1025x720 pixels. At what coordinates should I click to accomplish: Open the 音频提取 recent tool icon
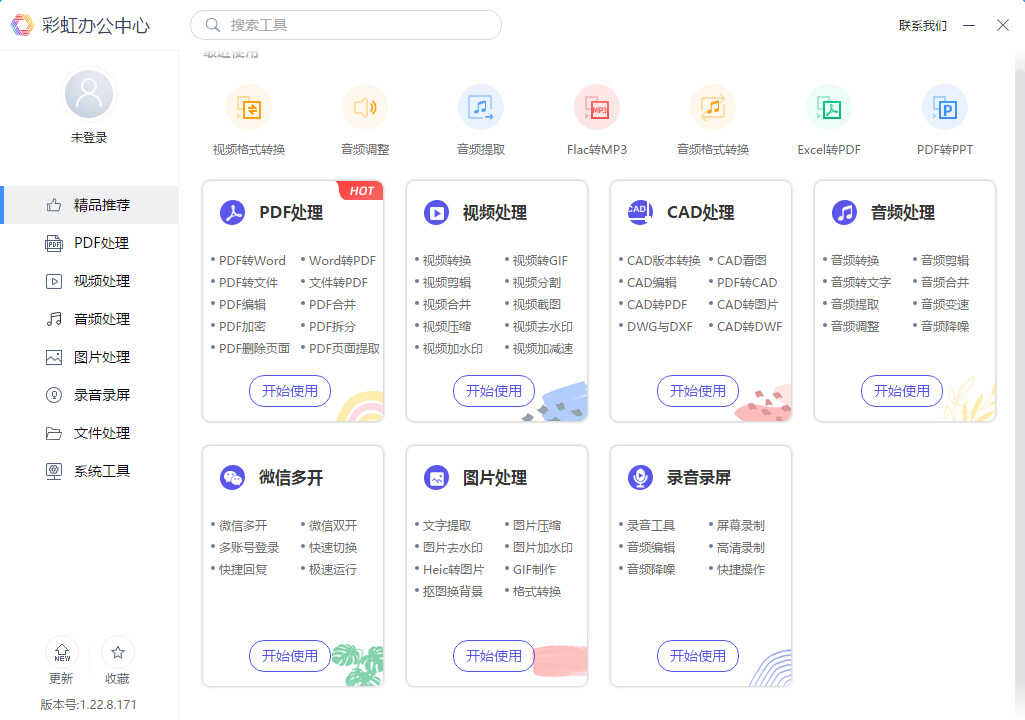[481, 108]
